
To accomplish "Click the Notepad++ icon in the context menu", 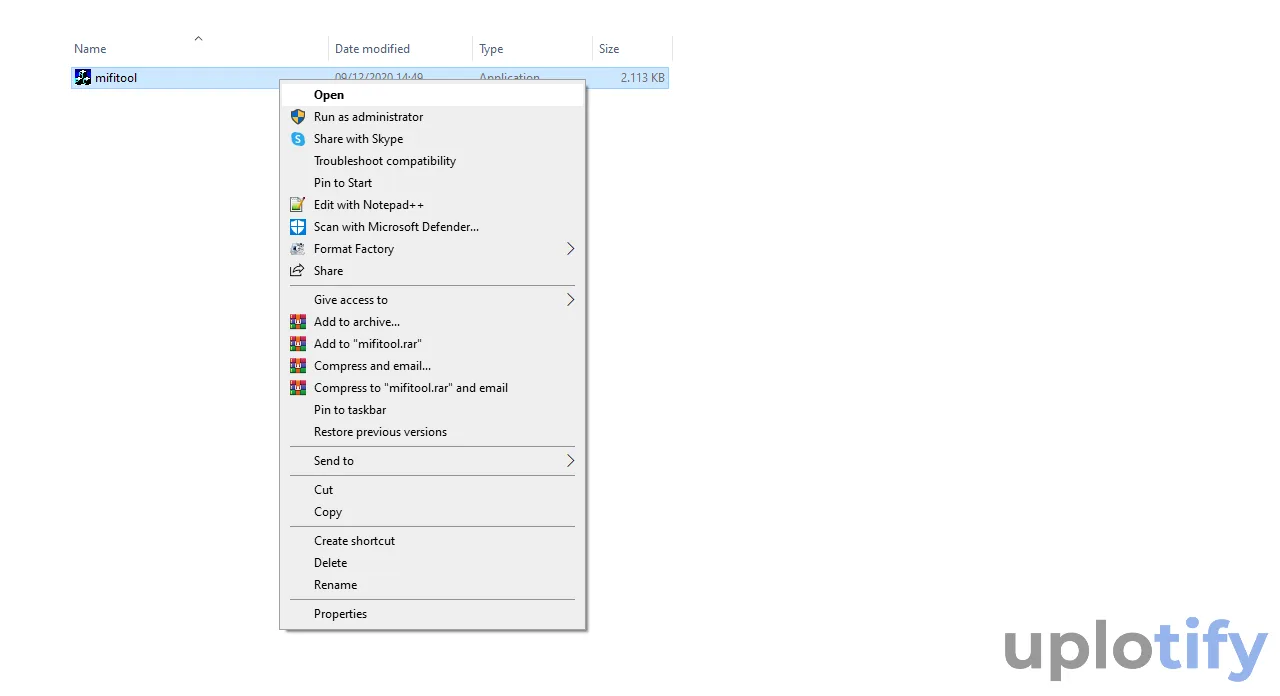I will (297, 205).
